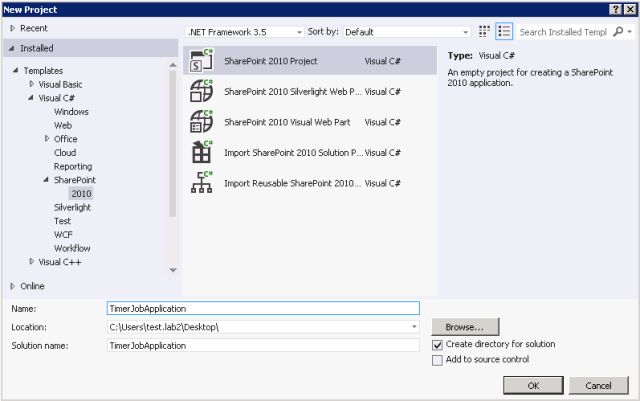The height and width of the screenshot is (401, 640).
Task: Collapse the Visual C# node
Action: (31, 98)
